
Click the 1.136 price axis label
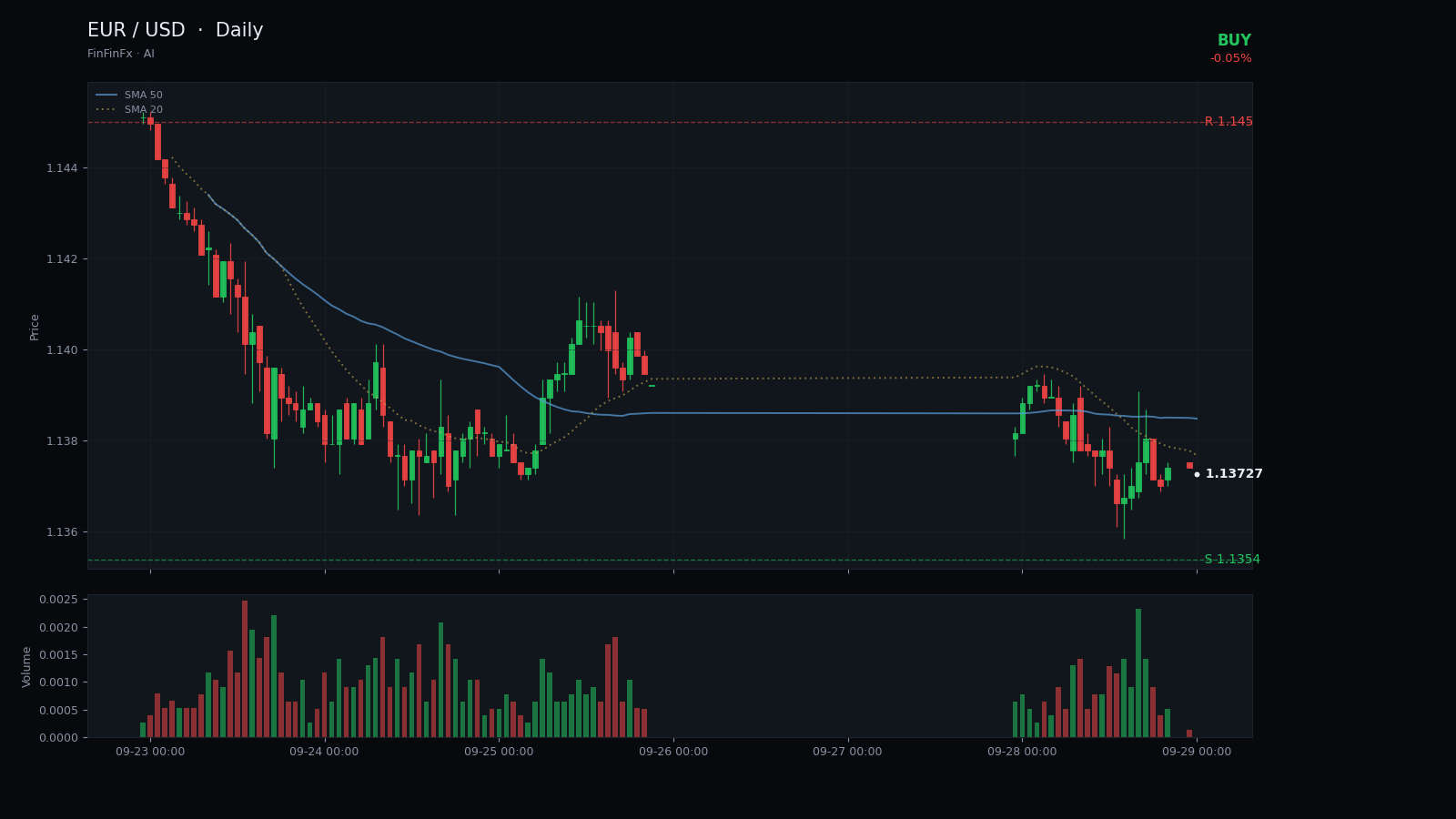pos(61,532)
